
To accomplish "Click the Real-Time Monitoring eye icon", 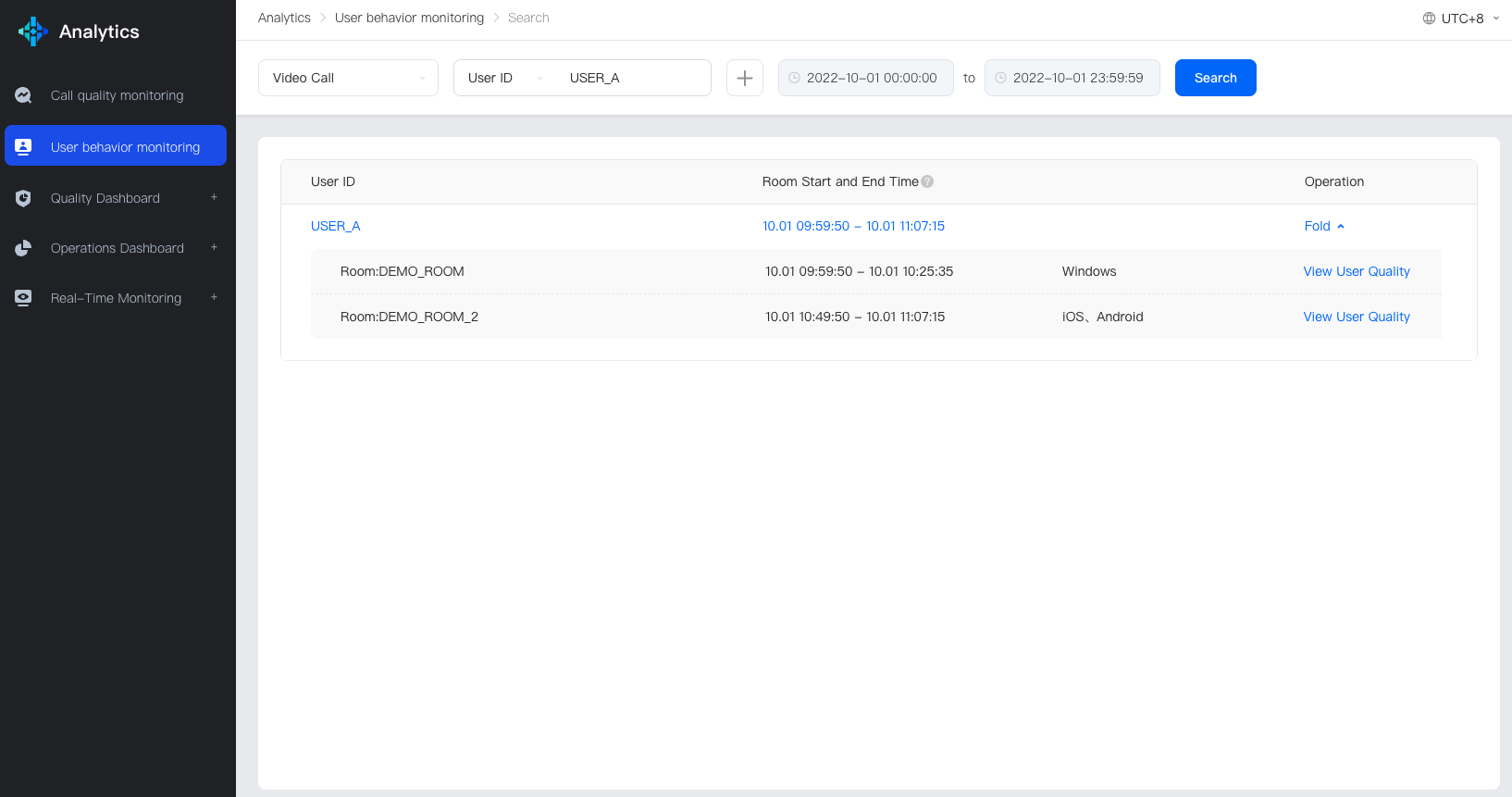I will [23, 298].
